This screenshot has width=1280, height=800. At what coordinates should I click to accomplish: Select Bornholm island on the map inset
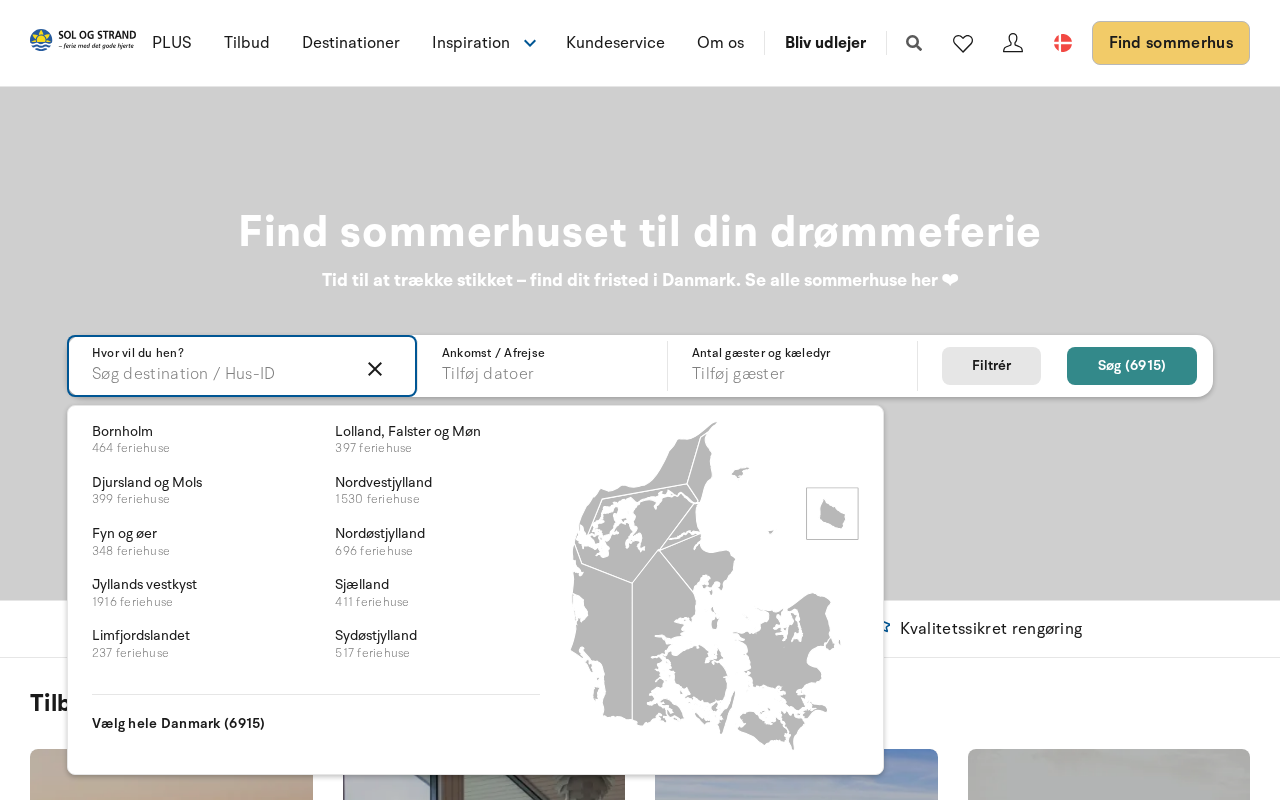832,514
